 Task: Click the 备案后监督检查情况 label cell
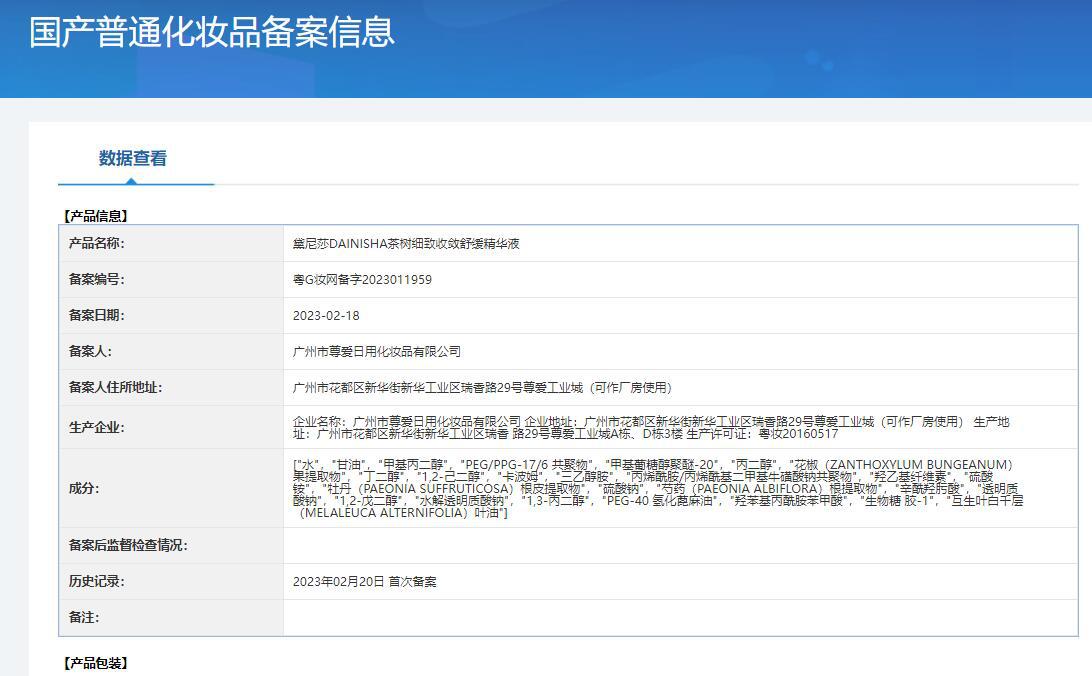pyautogui.click(x=171, y=546)
